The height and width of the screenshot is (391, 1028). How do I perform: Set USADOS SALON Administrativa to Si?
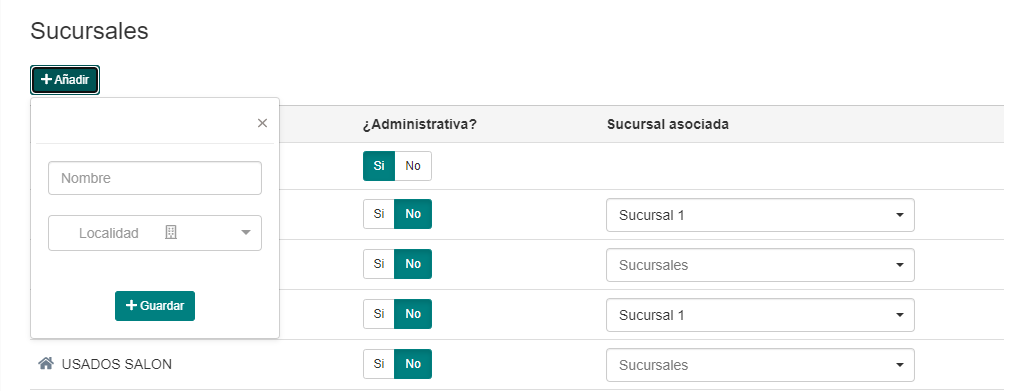tap(379, 363)
